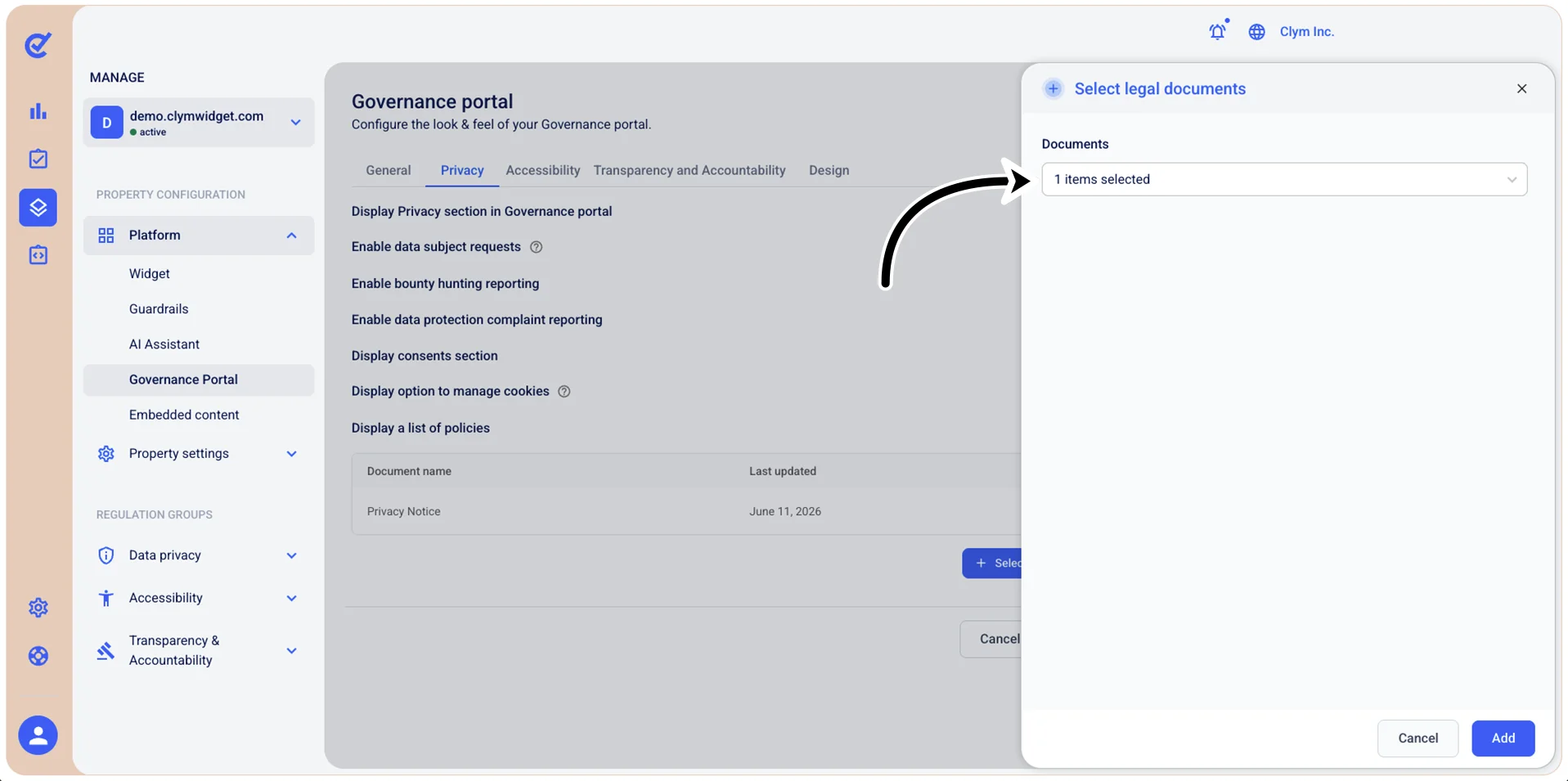
Task: Click the Clym Inc. account name
Action: [x=1307, y=32]
